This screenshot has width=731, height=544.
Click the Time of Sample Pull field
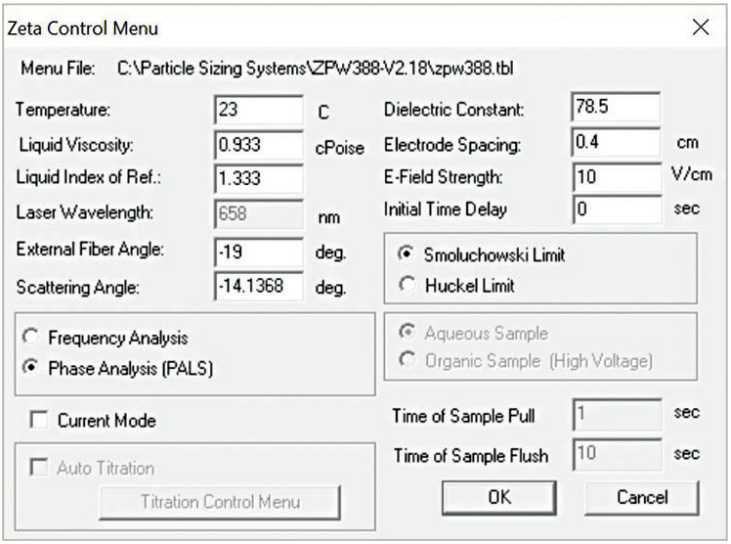click(x=616, y=415)
